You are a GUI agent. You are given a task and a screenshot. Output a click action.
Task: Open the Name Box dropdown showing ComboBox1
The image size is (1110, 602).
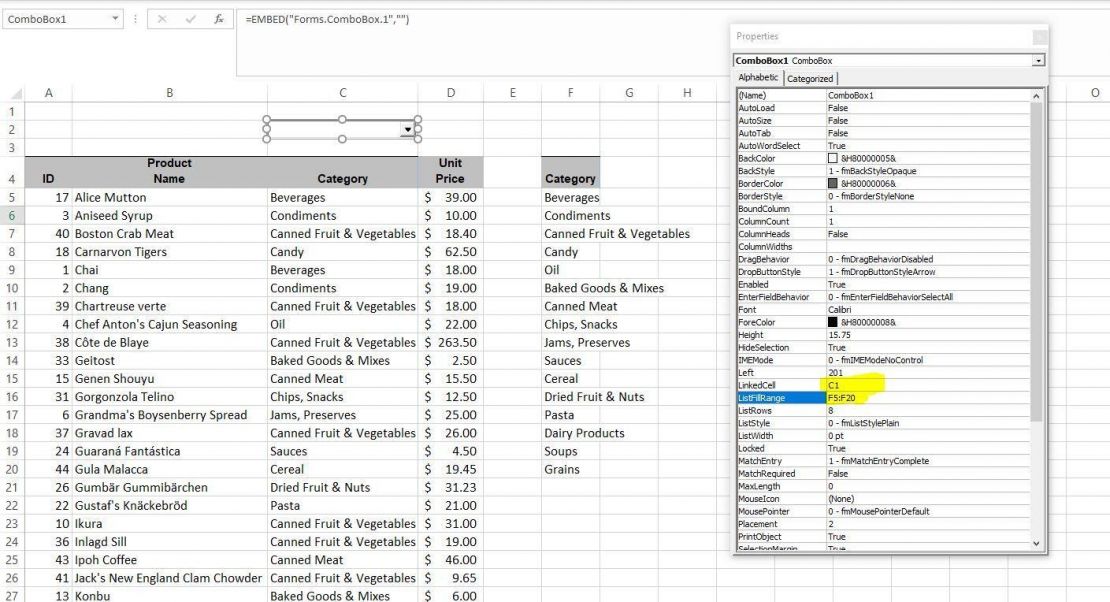(113, 17)
